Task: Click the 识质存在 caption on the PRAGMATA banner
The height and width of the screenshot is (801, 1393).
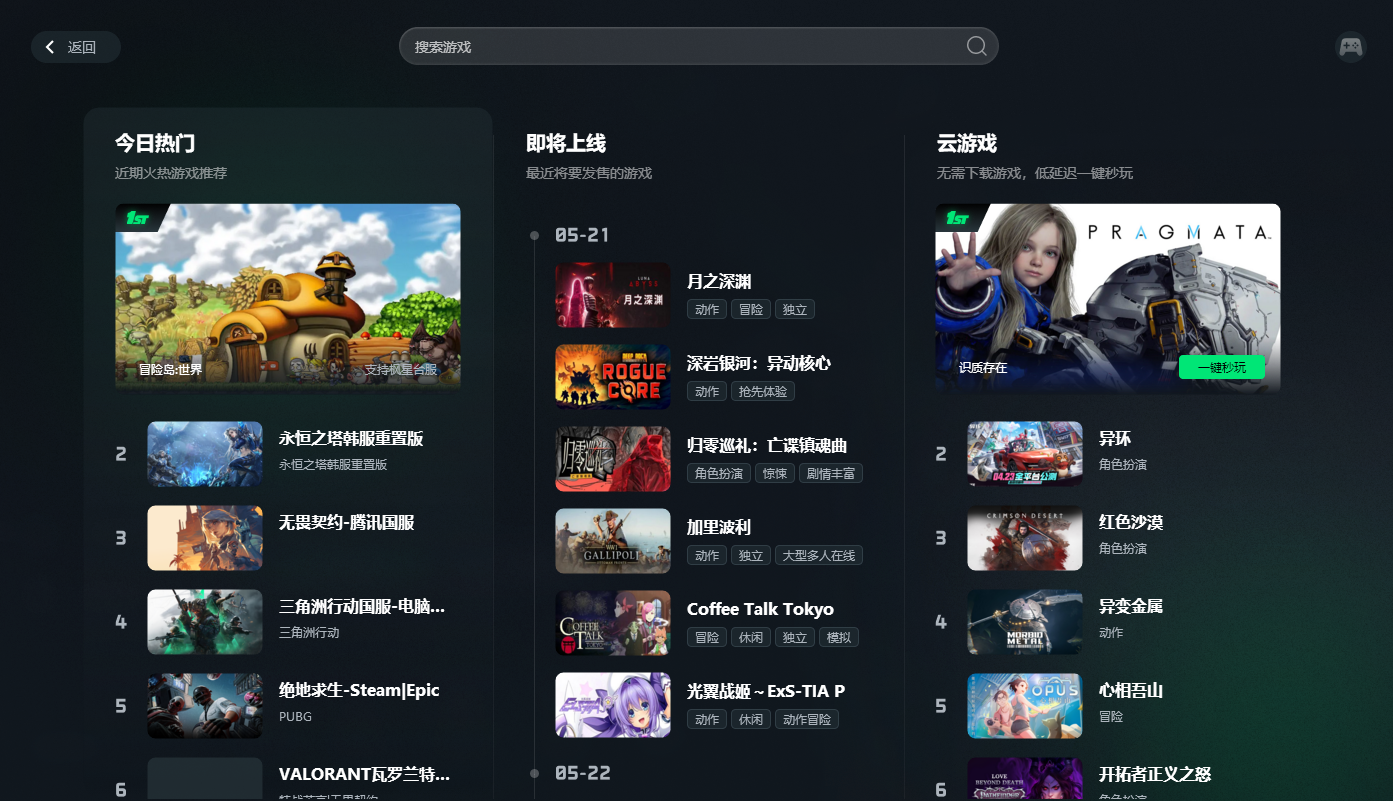Action: coord(983,368)
